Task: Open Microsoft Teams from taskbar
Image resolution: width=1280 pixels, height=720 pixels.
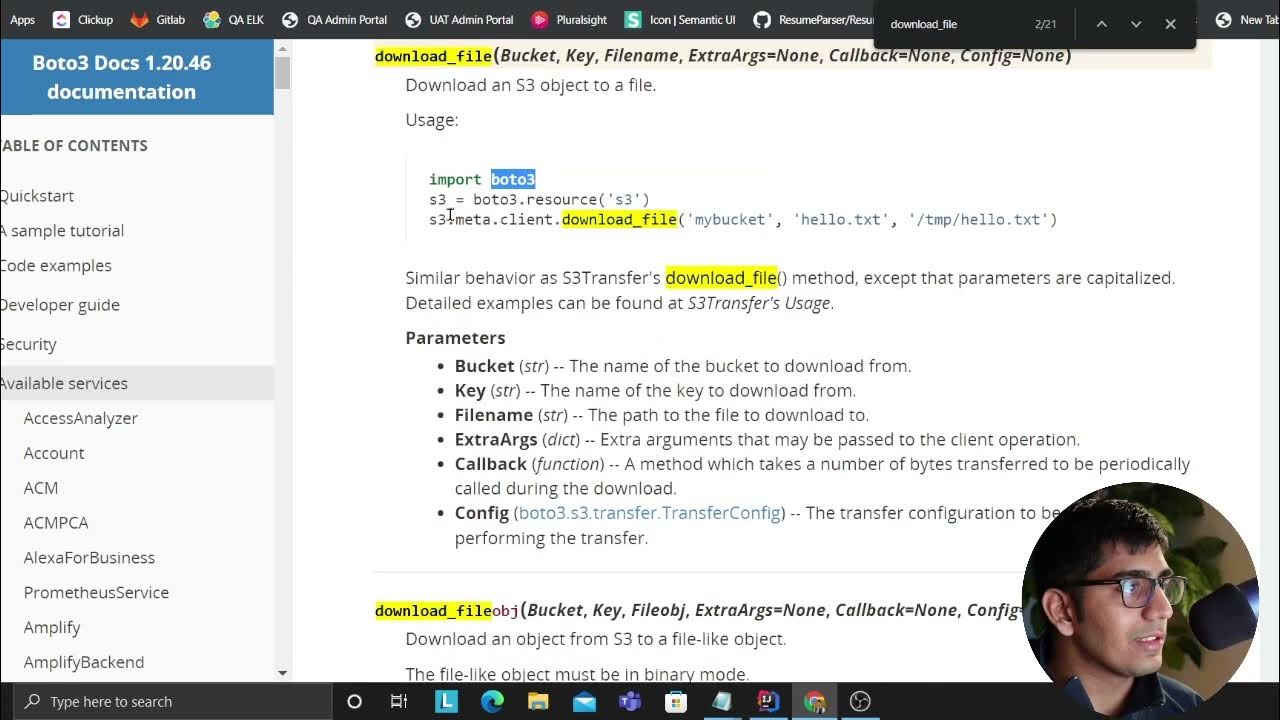Action: 630,702
